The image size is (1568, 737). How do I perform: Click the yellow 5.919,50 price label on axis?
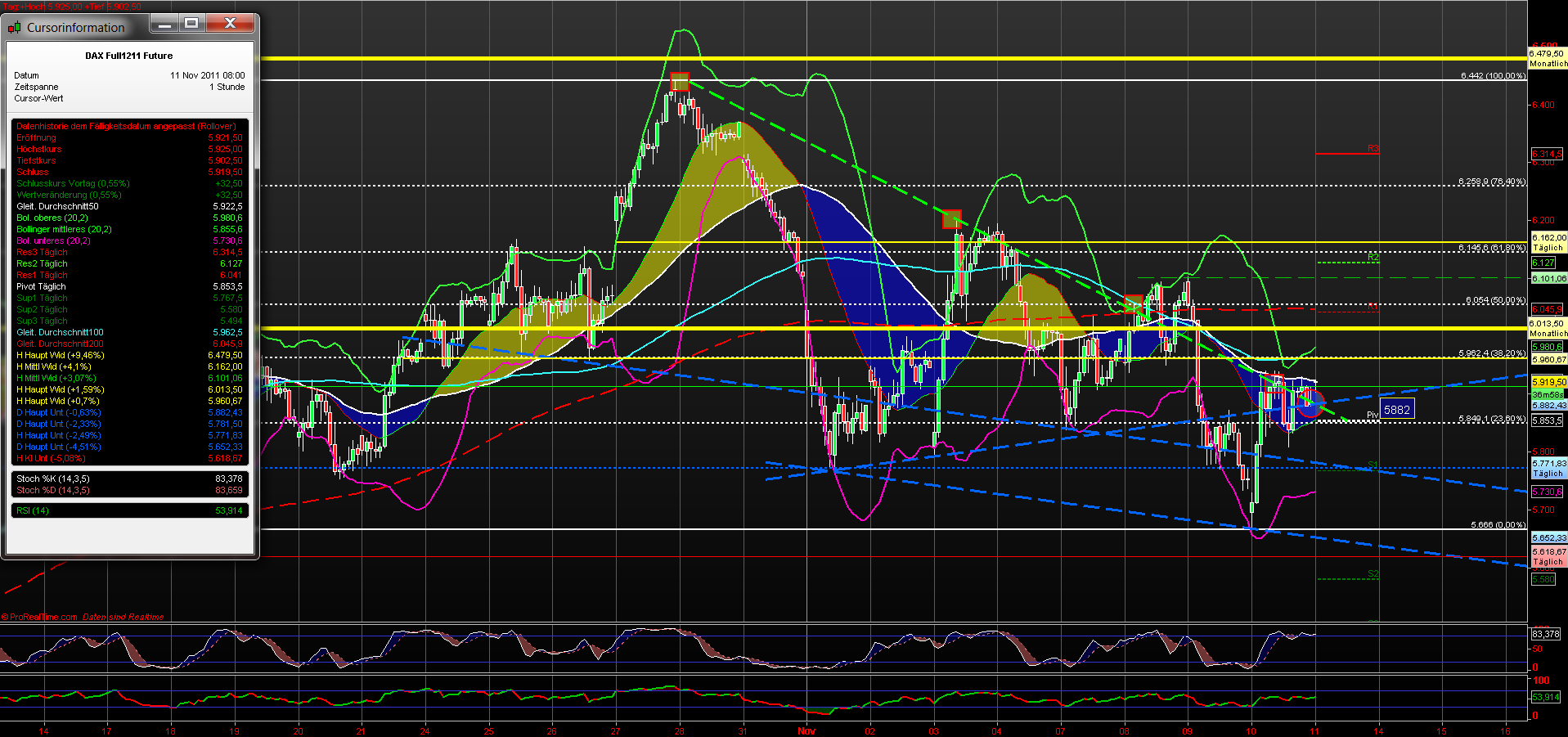coord(1548,381)
